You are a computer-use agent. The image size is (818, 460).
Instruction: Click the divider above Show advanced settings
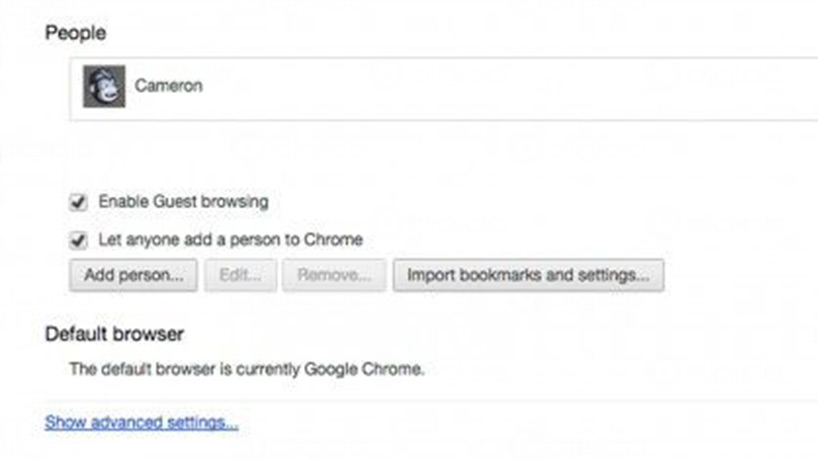(x=430, y=400)
